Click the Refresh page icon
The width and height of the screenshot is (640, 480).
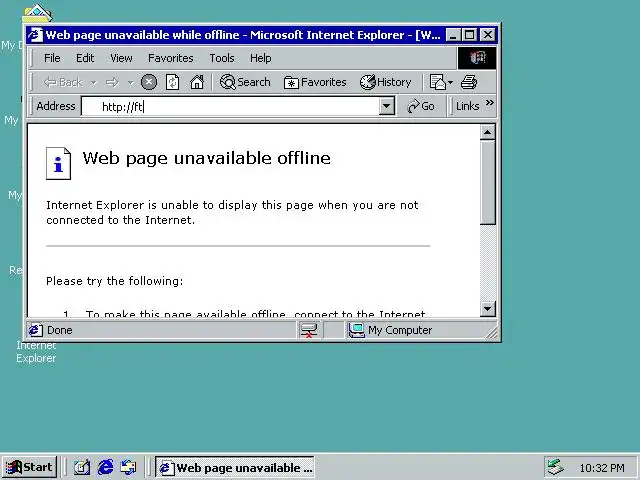tap(172, 82)
